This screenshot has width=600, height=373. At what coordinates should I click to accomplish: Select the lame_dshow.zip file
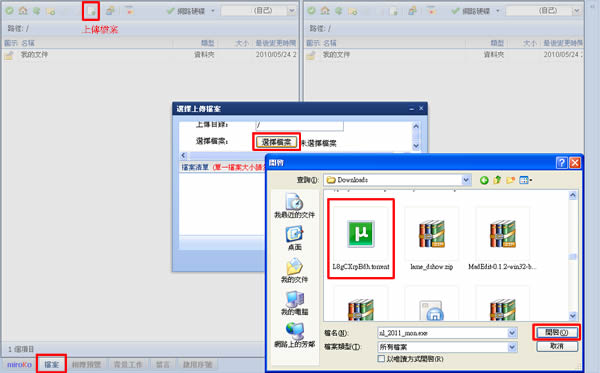[431, 239]
